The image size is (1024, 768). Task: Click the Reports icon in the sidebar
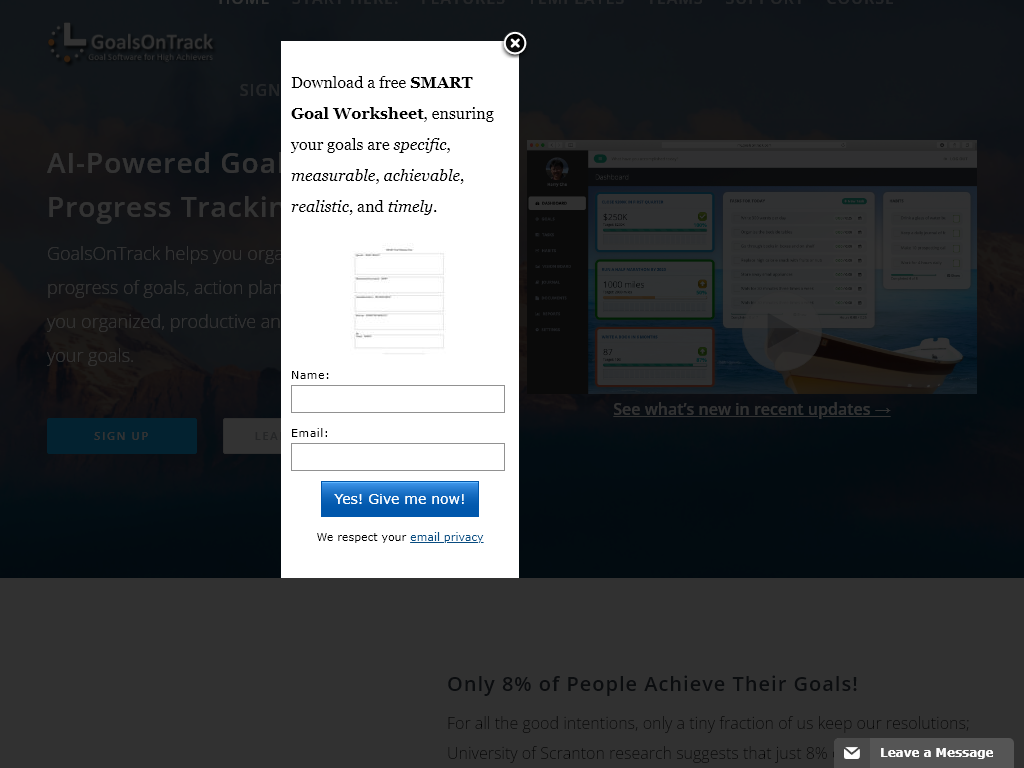click(536, 314)
